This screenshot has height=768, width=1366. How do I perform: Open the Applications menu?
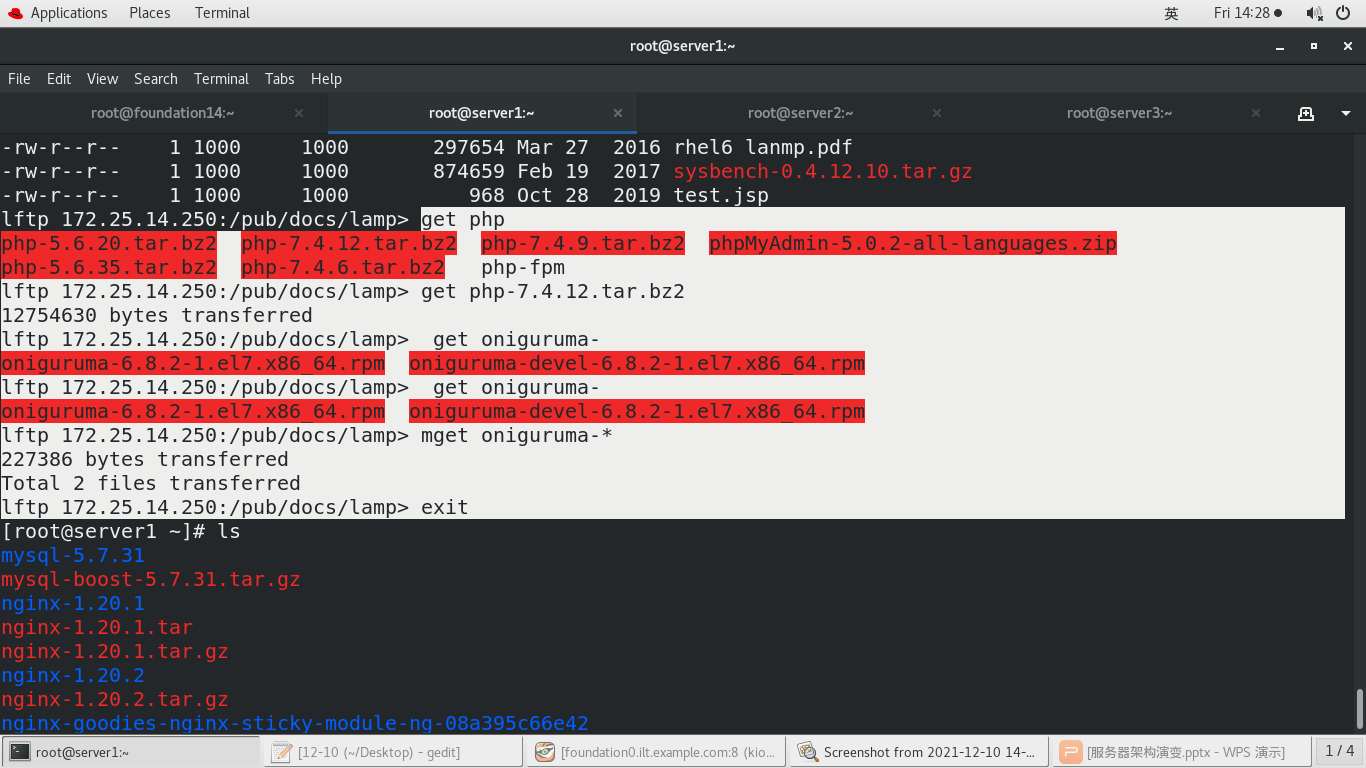[x=68, y=13]
